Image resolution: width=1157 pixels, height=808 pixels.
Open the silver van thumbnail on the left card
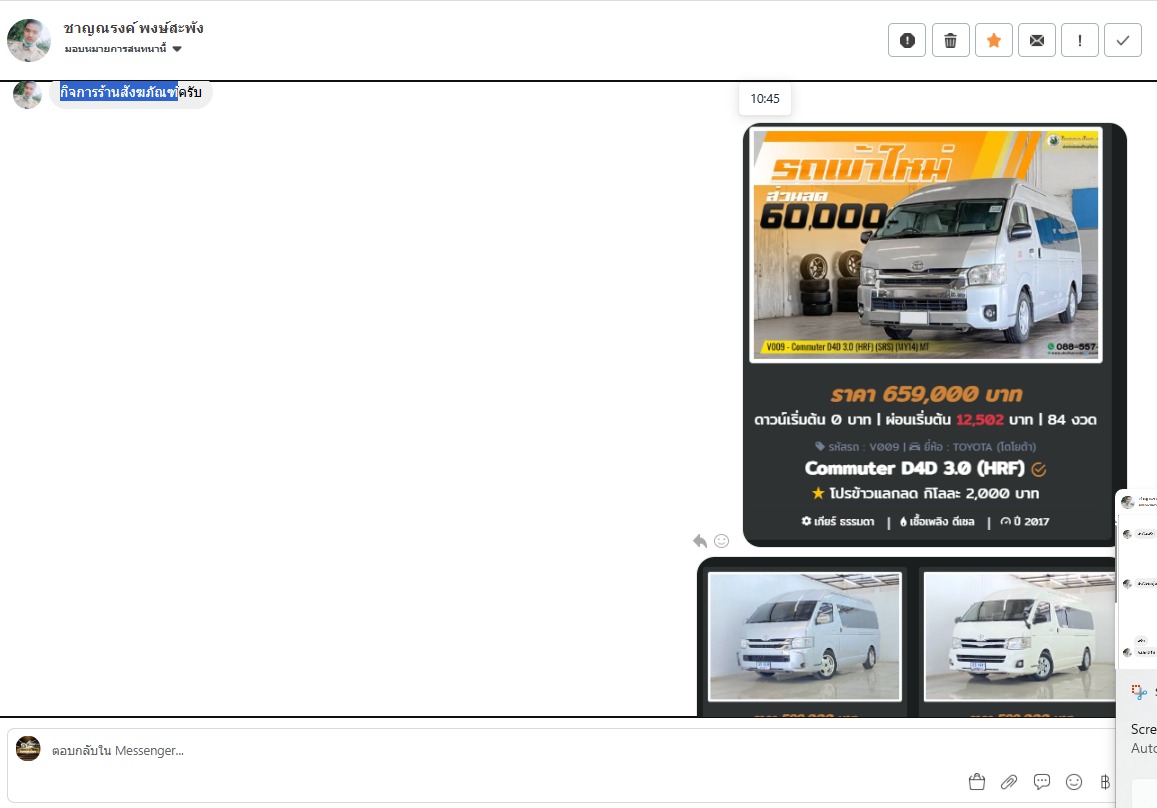click(x=804, y=636)
